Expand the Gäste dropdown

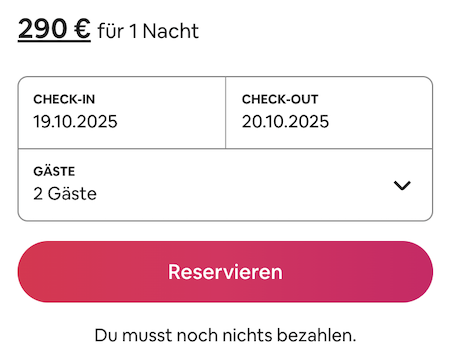pyautogui.click(x=225, y=185)
